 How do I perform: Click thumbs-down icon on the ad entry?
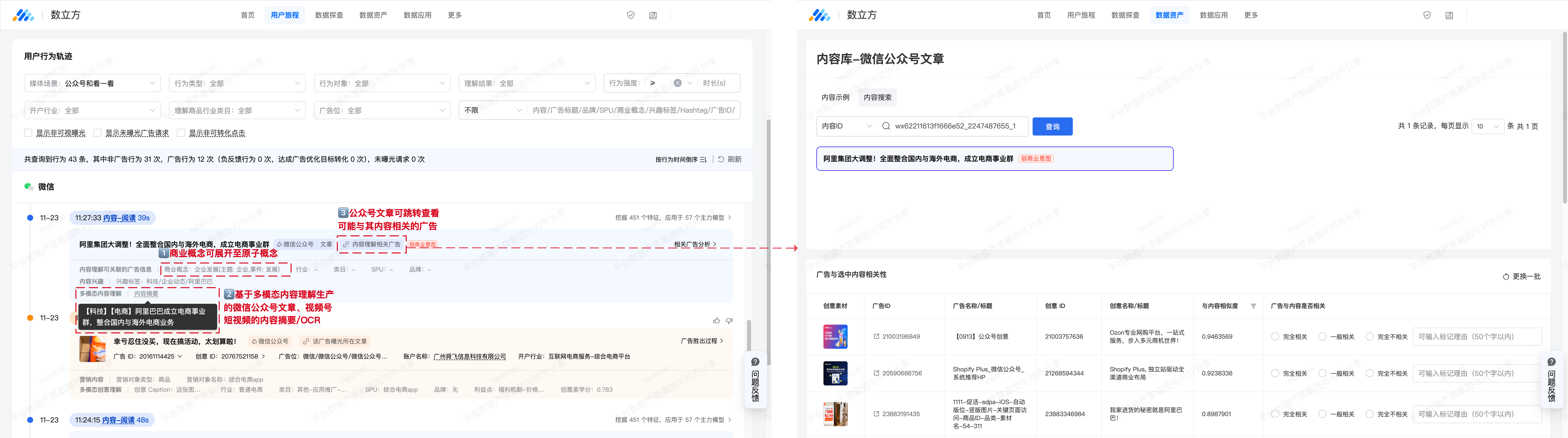pos(729,320)
